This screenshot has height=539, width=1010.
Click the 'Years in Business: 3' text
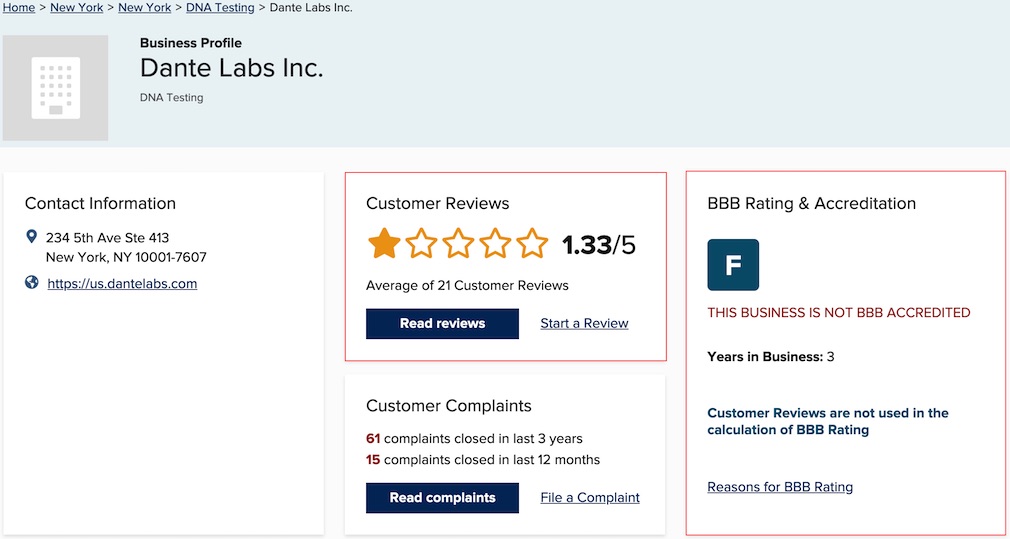pos(770,357)
